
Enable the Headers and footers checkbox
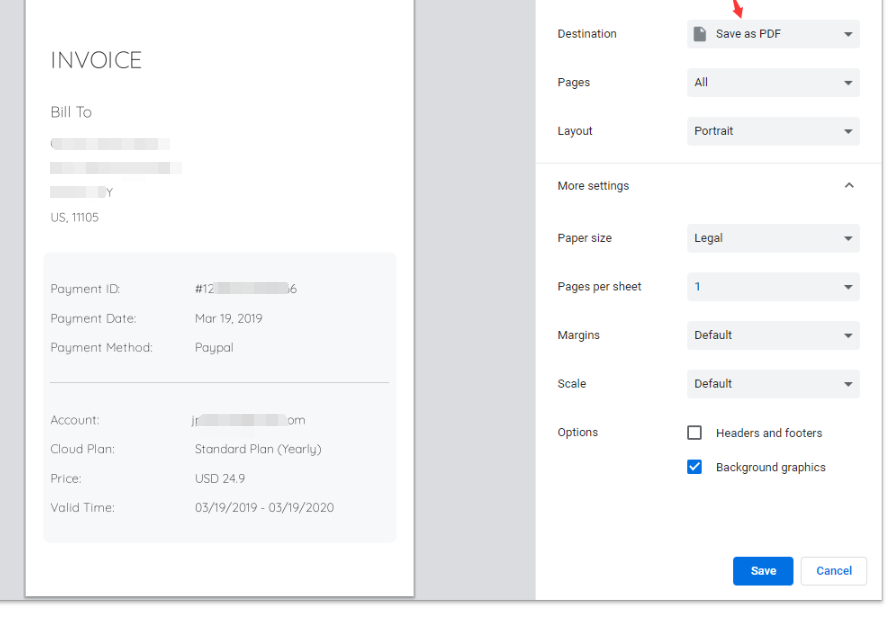click(x=694, y=433)
